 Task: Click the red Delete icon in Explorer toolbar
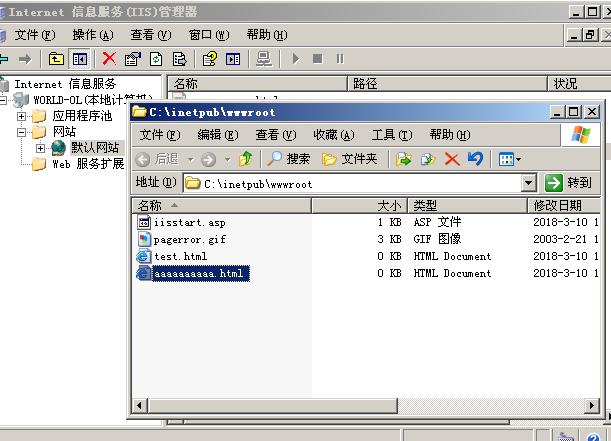(452, 159)
